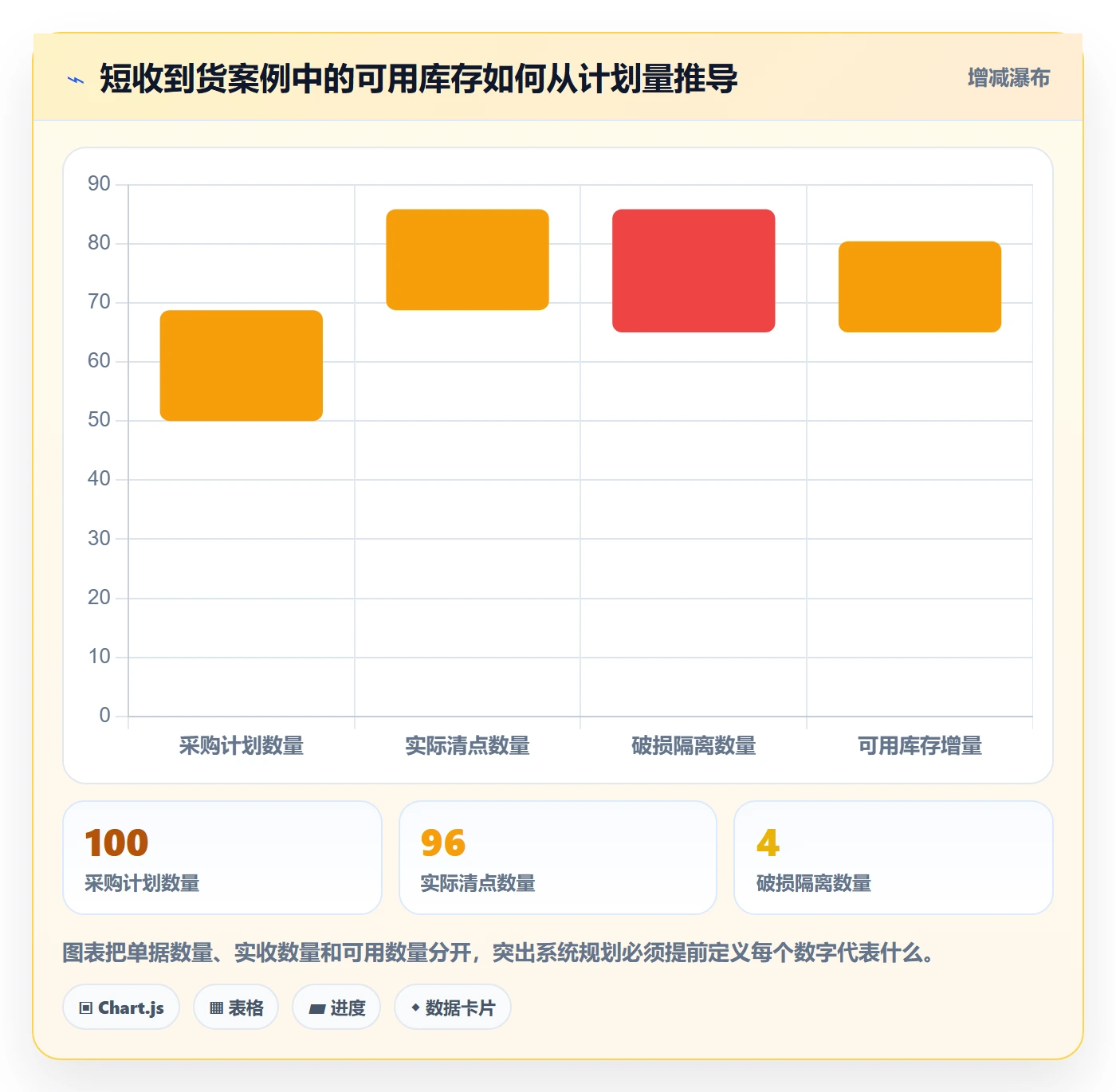This screenshot has height=1092, width=1116.
Task: Click the lightning icon beside the title
Action: coord(76,80)
